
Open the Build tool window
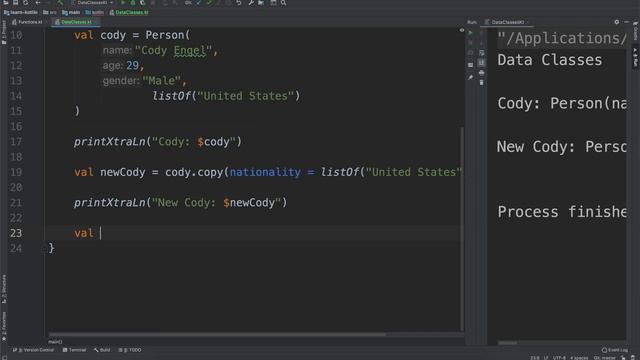(x=102, y=350)
